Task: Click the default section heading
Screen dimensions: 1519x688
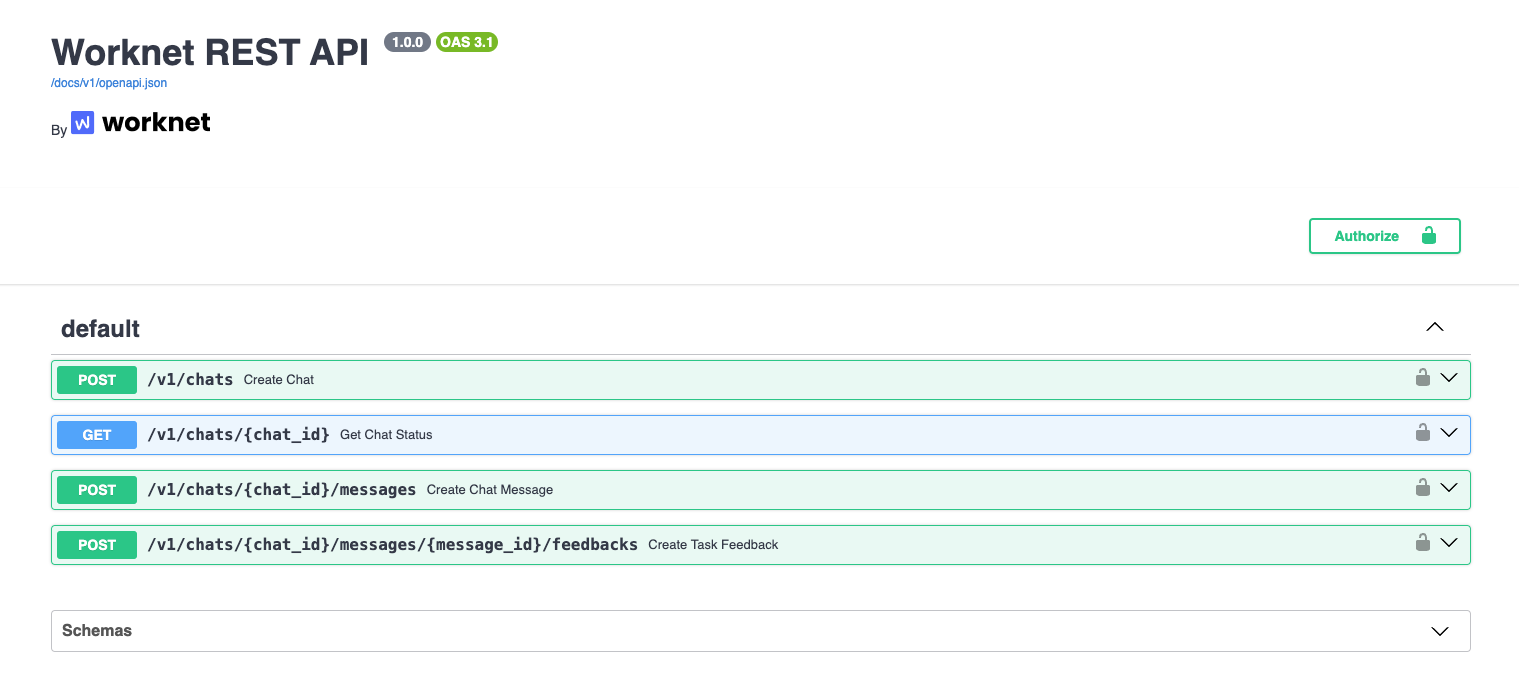Action: click(x=100, y=328)
